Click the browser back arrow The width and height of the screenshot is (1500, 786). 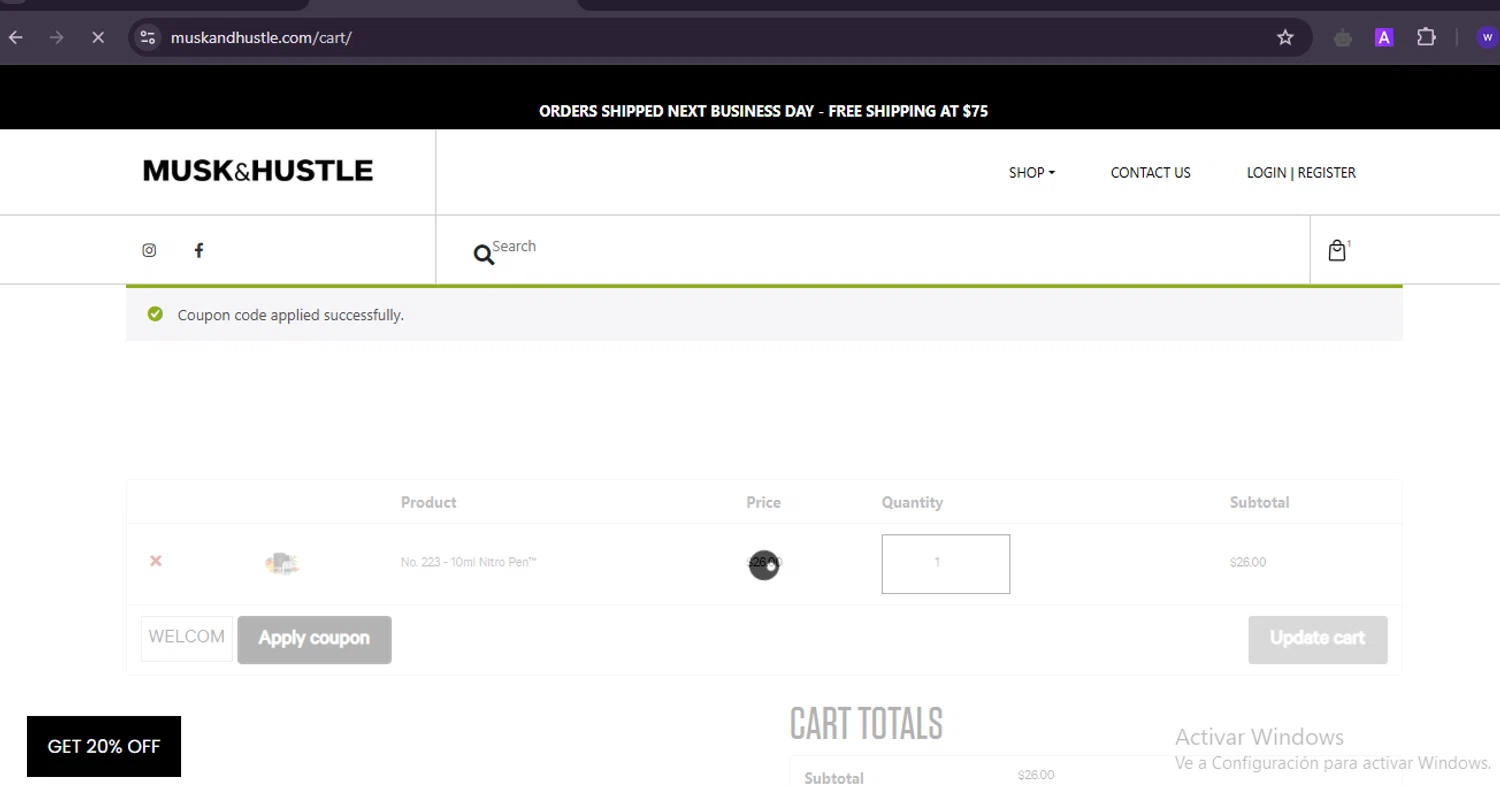[x=16, y=37]
